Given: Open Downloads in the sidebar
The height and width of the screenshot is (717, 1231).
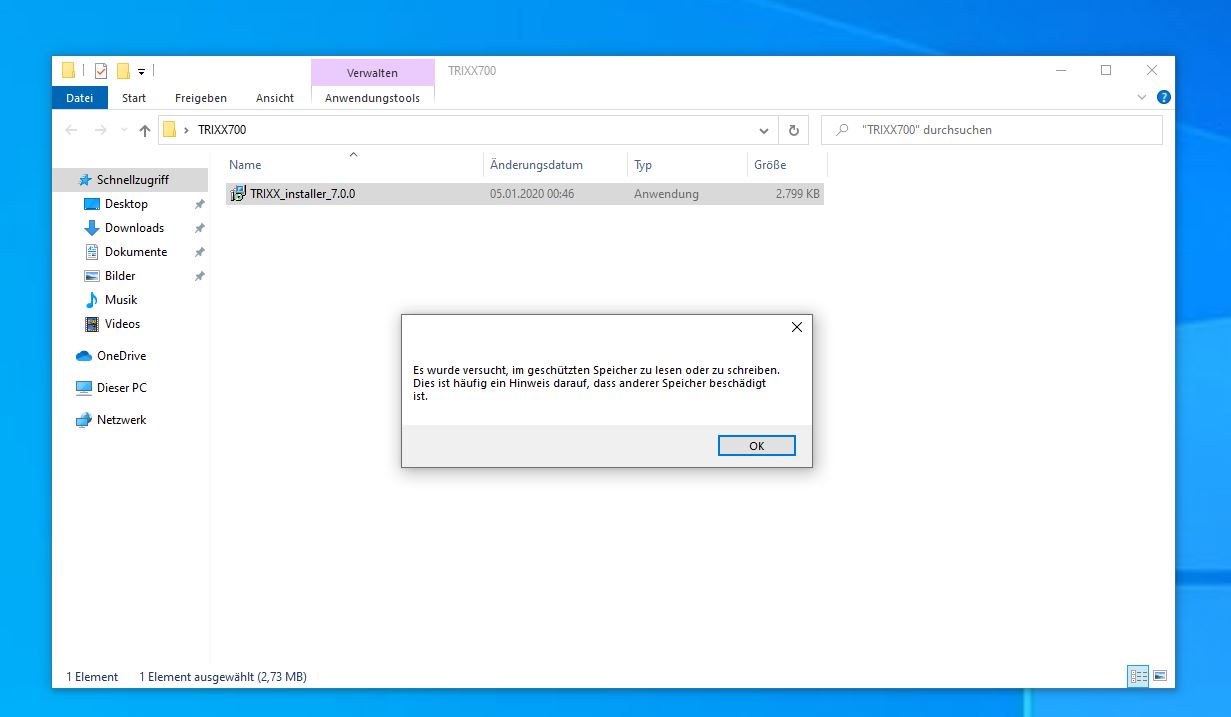Looking at the screenshot, I should (x=134, y=228).
